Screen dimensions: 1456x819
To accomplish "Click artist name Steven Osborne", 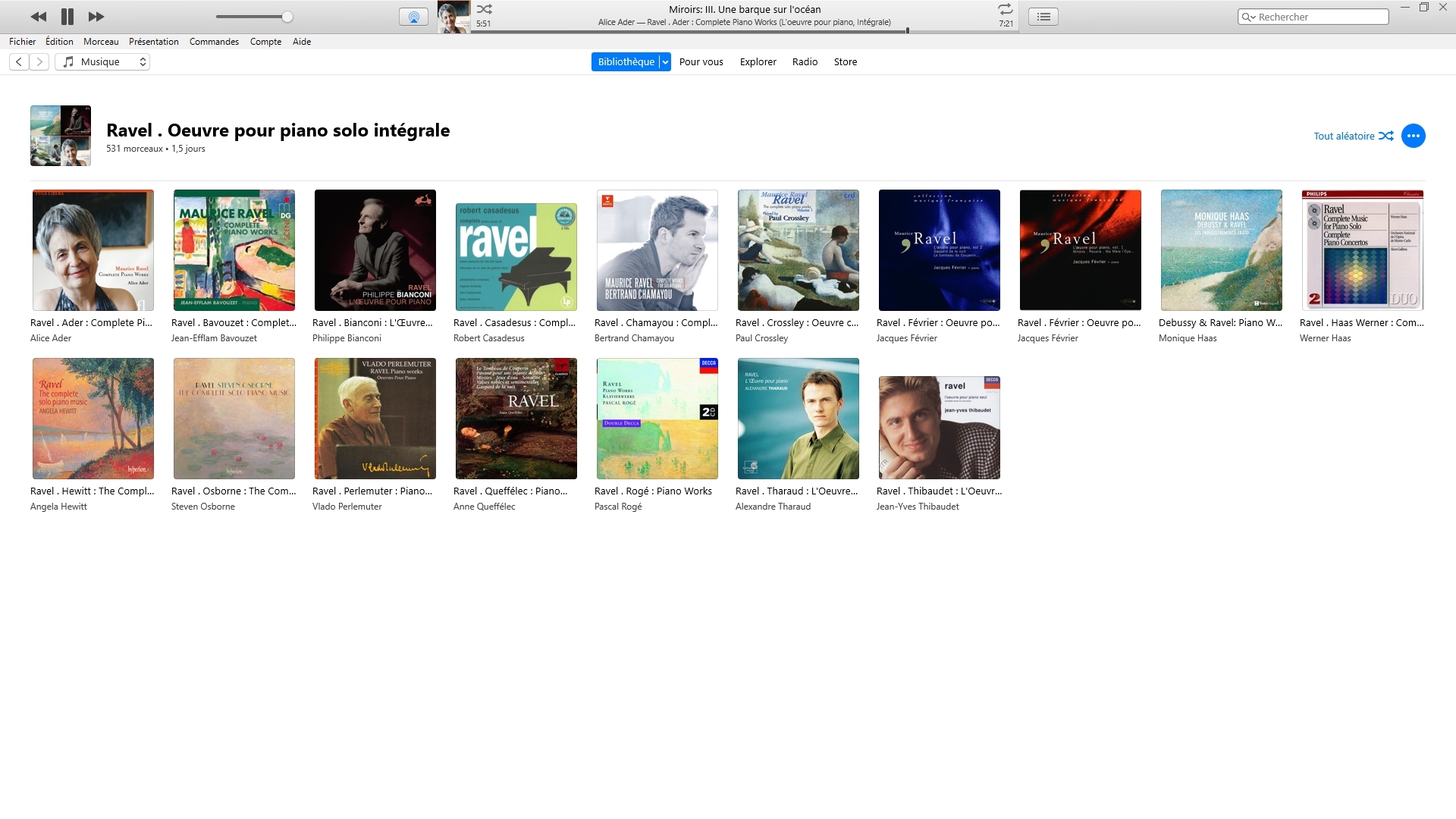I will coord(202,507).
